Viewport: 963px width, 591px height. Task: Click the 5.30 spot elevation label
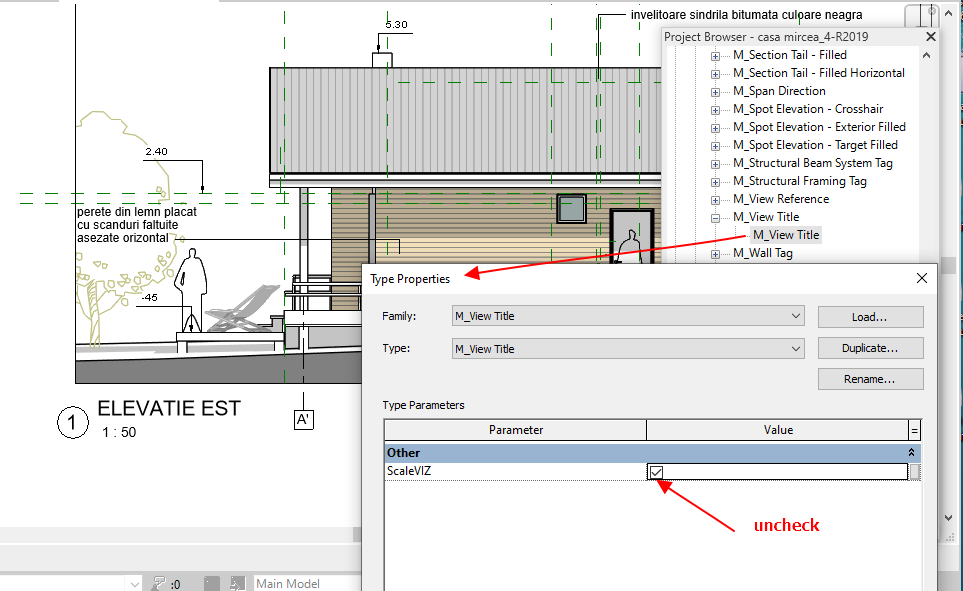(x=396, y=25)
